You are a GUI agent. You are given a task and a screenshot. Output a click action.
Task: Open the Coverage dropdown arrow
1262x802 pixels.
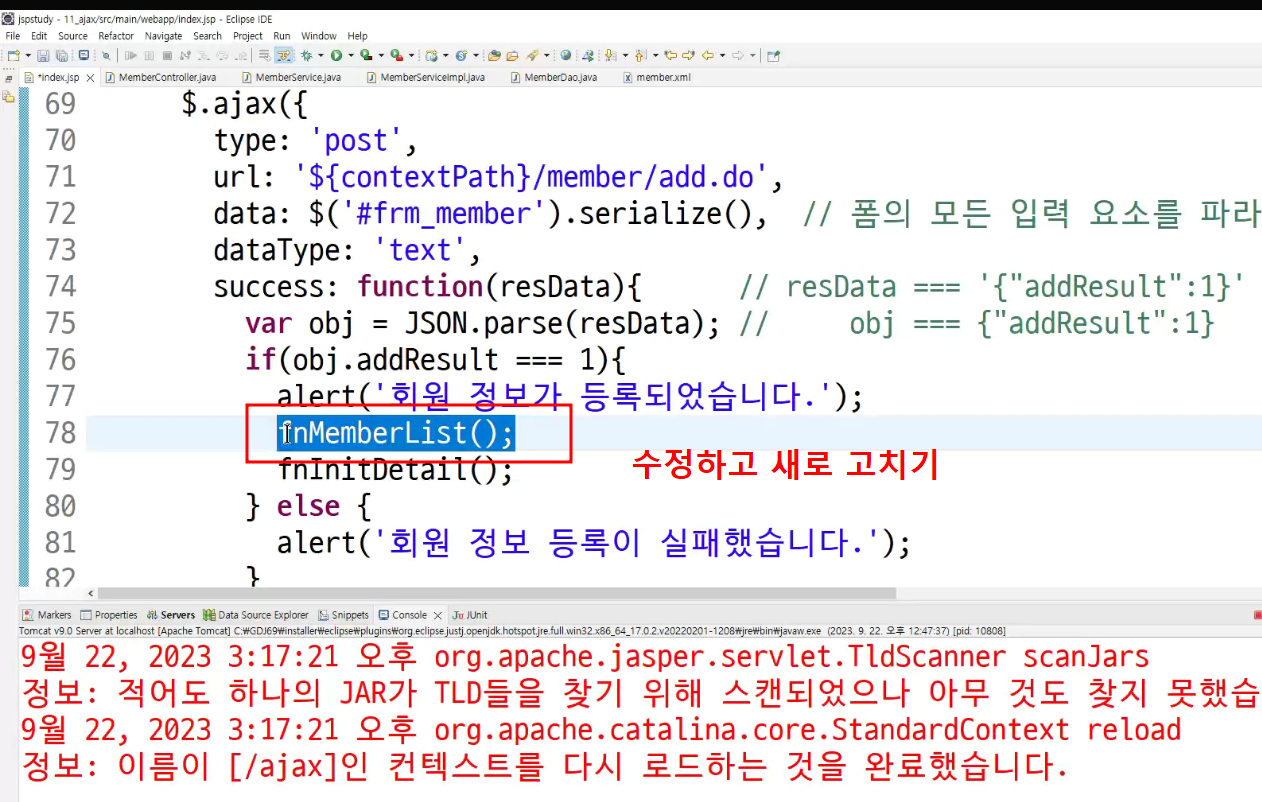tap(381, 55)
